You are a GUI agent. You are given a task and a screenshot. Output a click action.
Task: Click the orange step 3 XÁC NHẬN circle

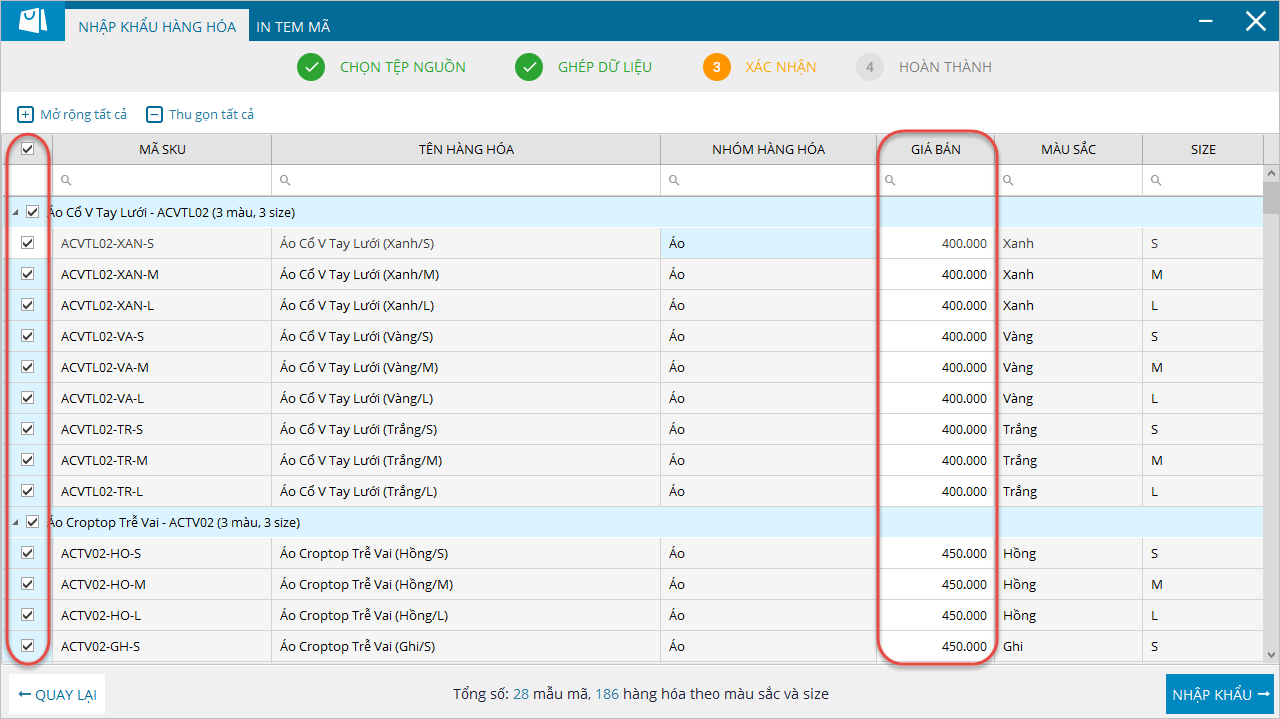click(717, 67)
